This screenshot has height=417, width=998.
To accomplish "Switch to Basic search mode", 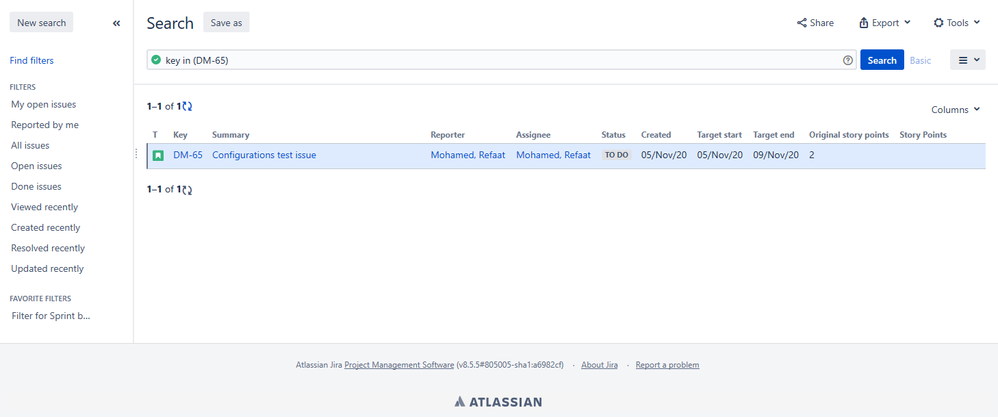I will (x=920, y=60).
